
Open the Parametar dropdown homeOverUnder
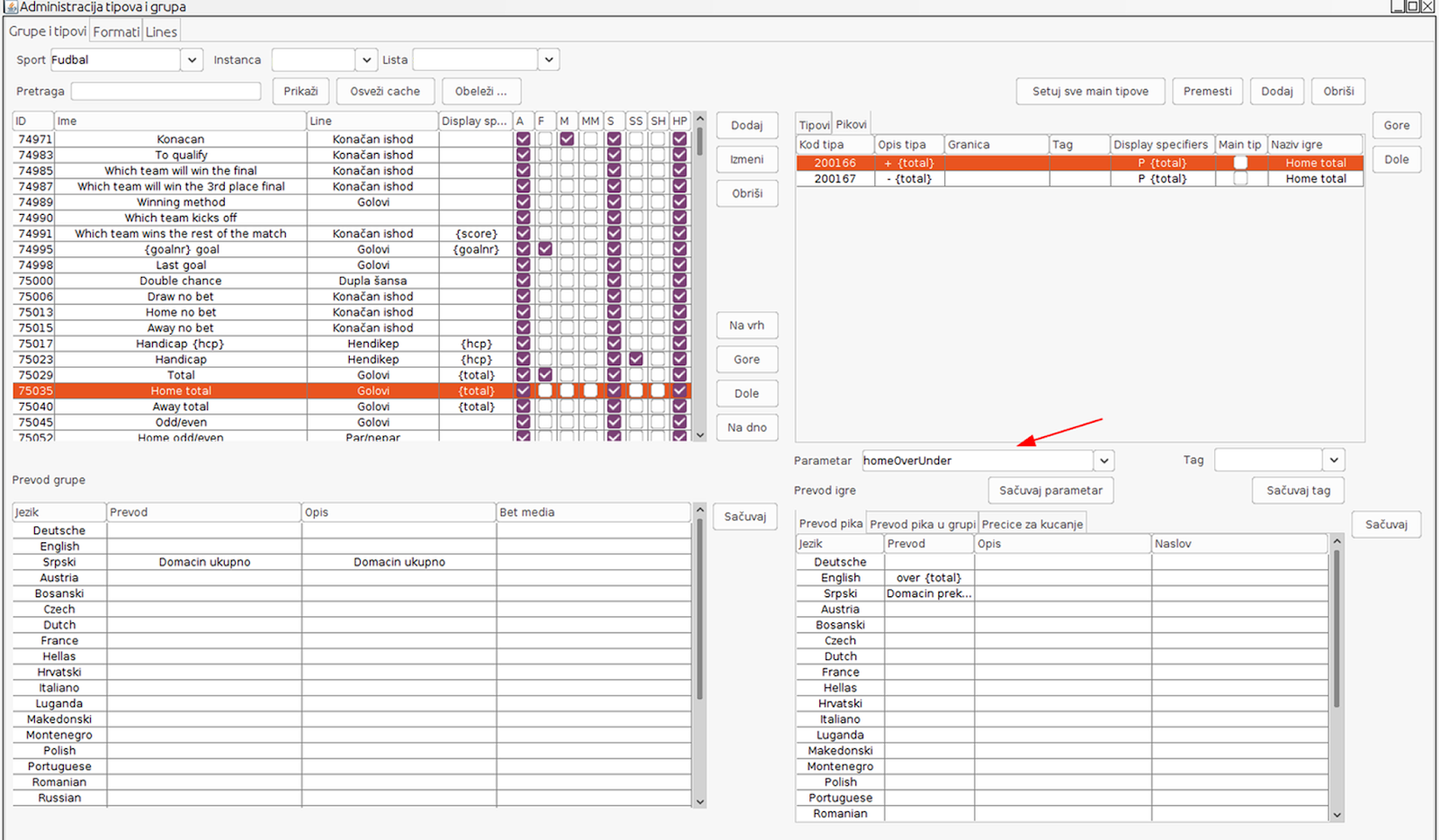coord(1104,460)
